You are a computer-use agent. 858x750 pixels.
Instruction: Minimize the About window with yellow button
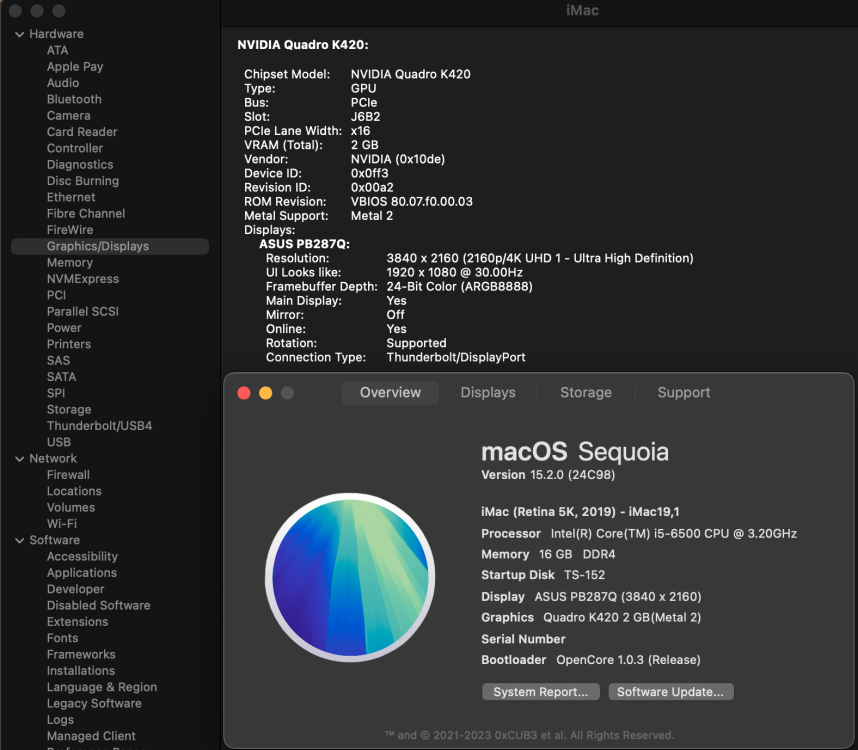(265, 393)
